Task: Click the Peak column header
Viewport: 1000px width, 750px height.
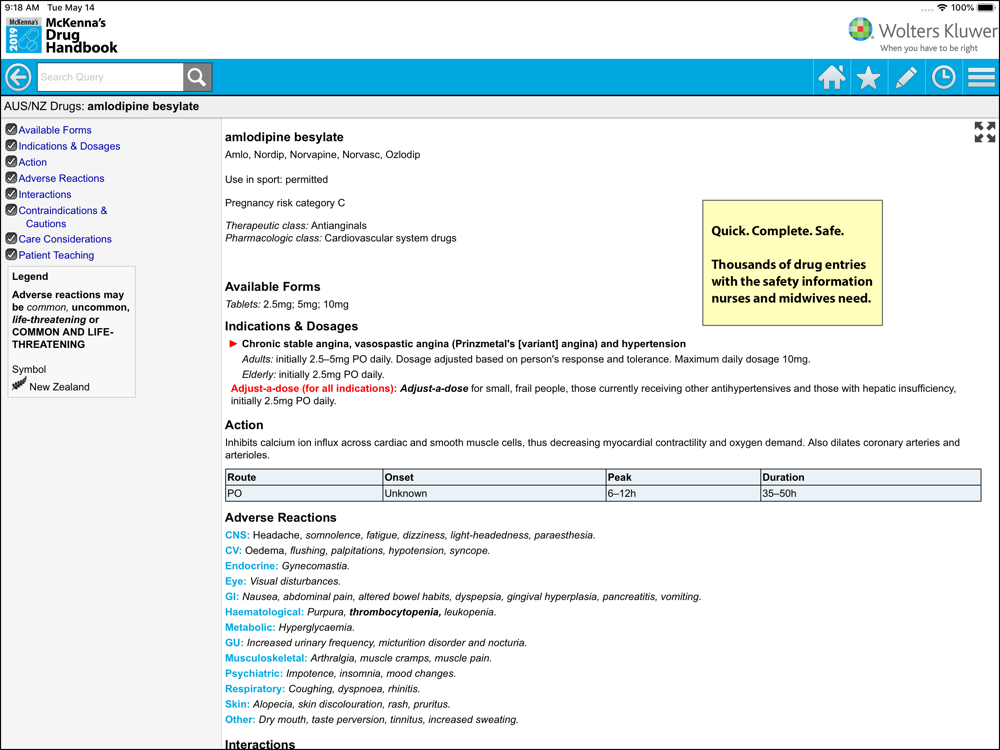Action: [x=683, y=477]
